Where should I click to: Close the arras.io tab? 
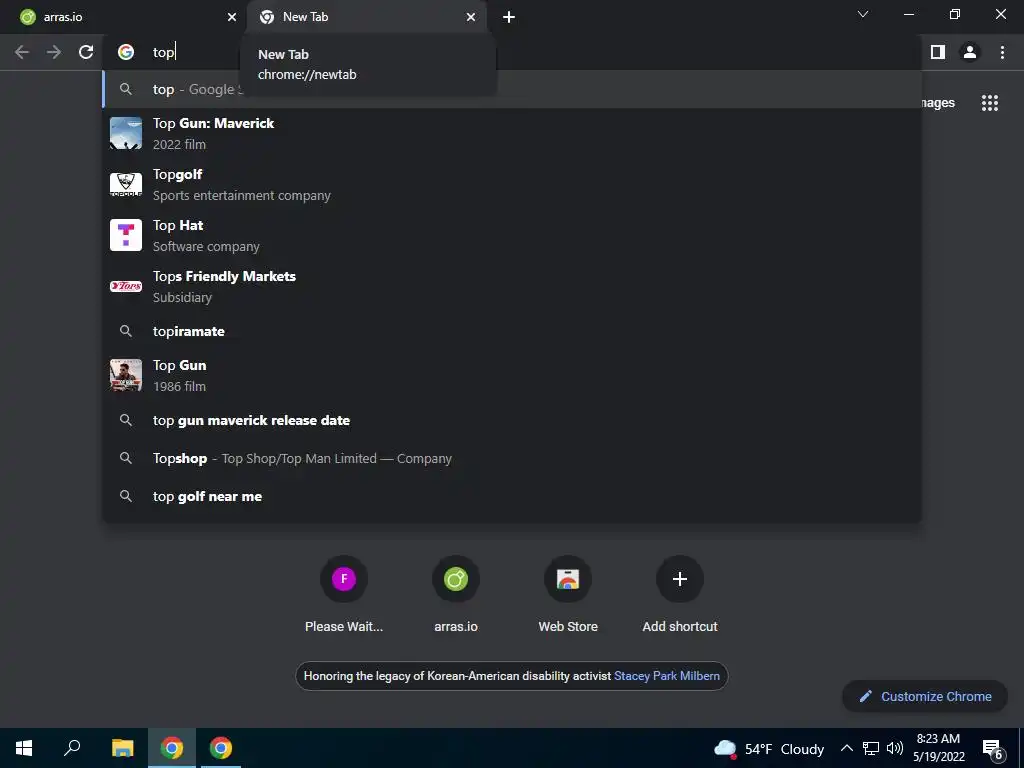pos(232,17)
